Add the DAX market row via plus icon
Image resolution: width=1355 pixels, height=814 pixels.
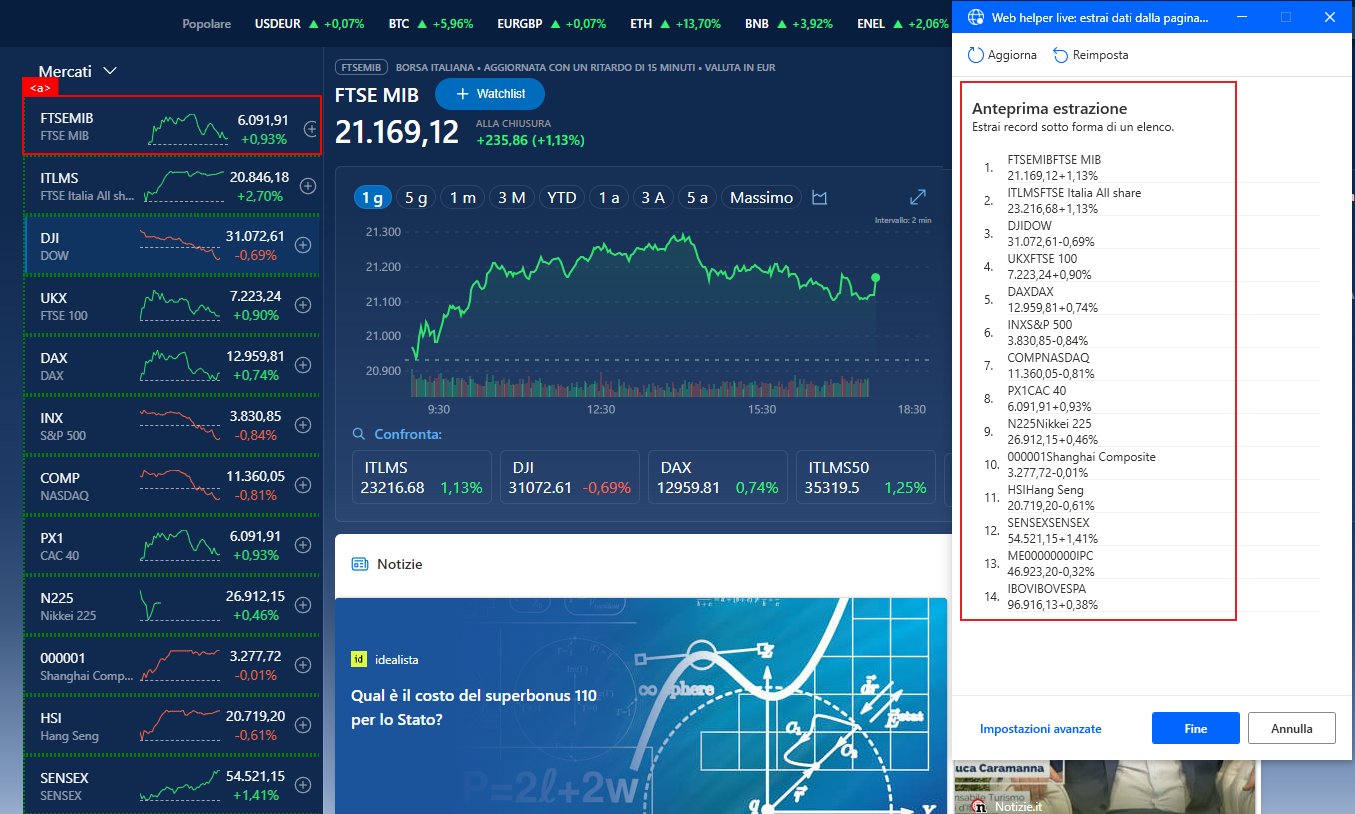(304, 365)
